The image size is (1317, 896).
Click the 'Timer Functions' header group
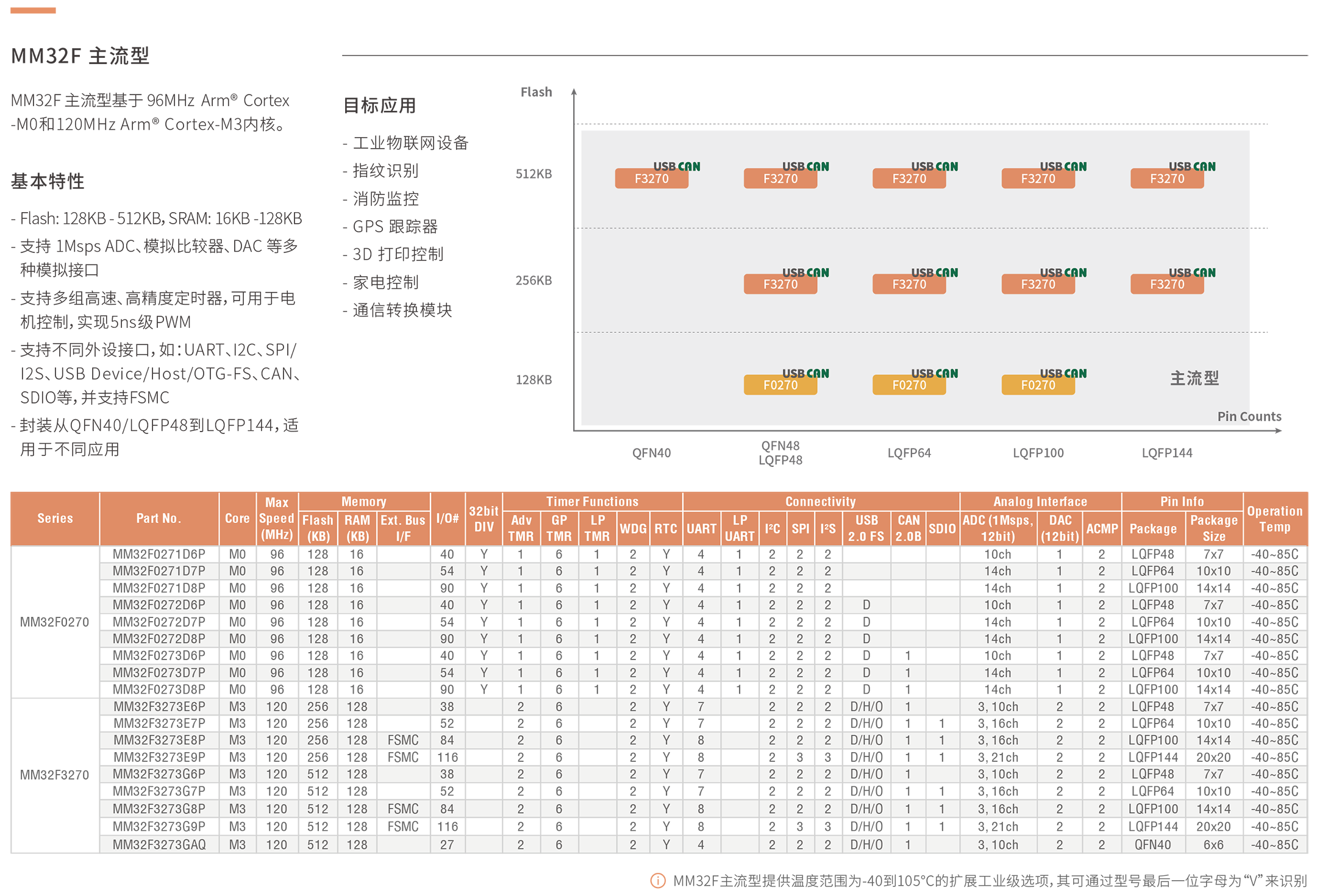pos(592,501)
